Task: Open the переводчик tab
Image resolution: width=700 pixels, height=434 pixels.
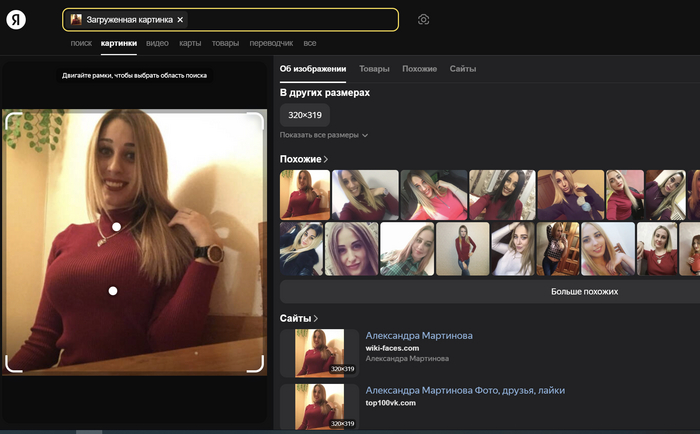Action: point(271,43)
